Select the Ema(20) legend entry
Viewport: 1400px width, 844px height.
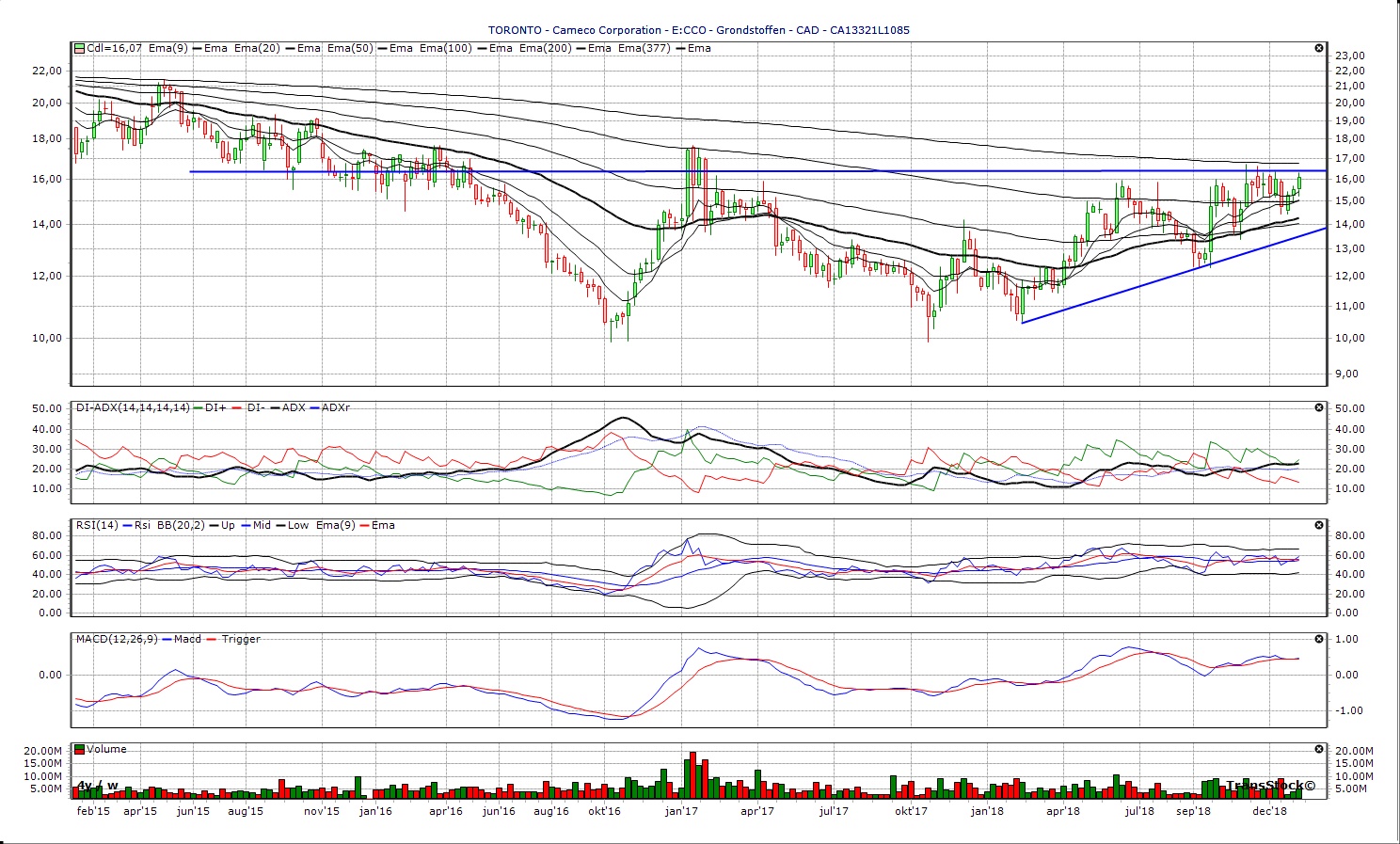257,48
